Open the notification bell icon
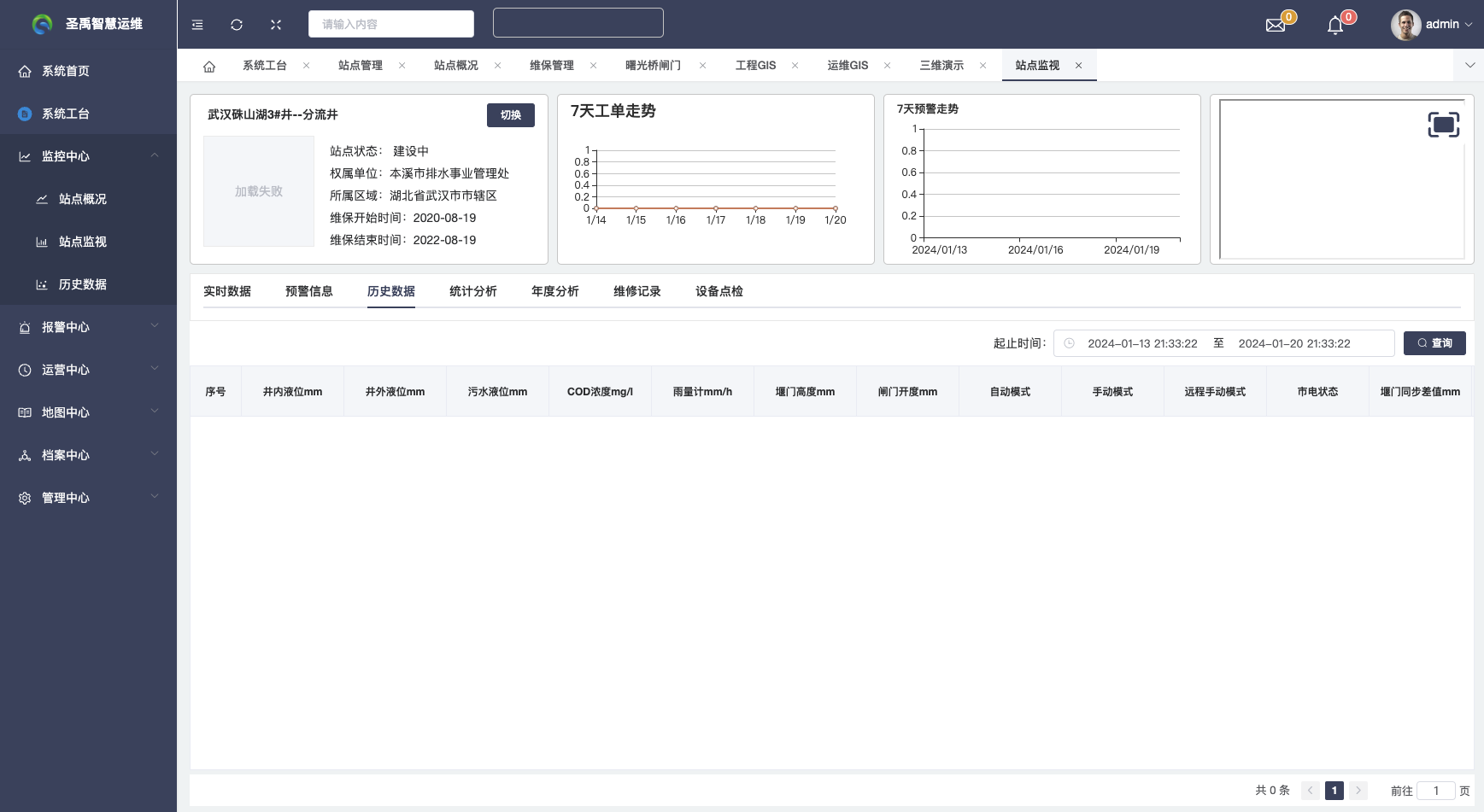The width and height of the screenshot is (1484, 812). point(1335,26)
